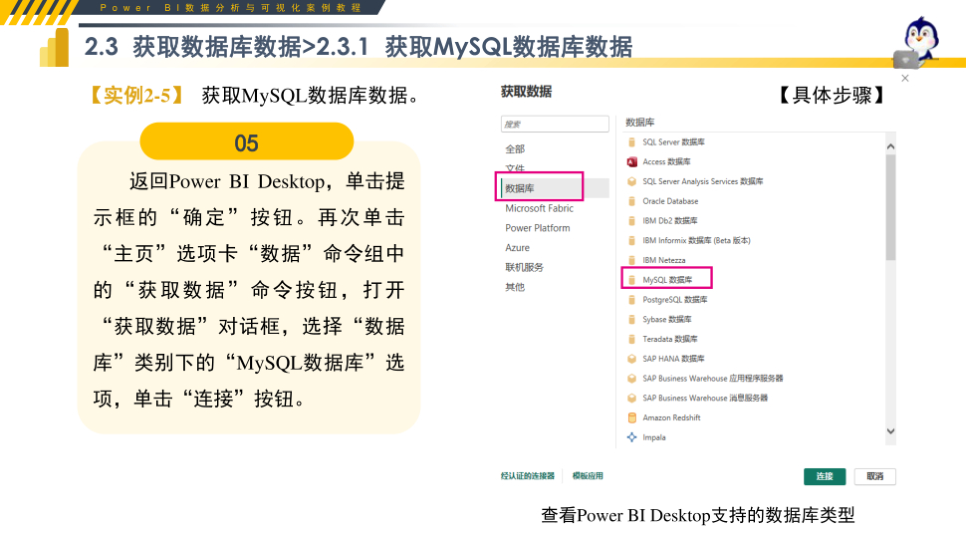Click the Power BI logo in header

pos(54,47)
